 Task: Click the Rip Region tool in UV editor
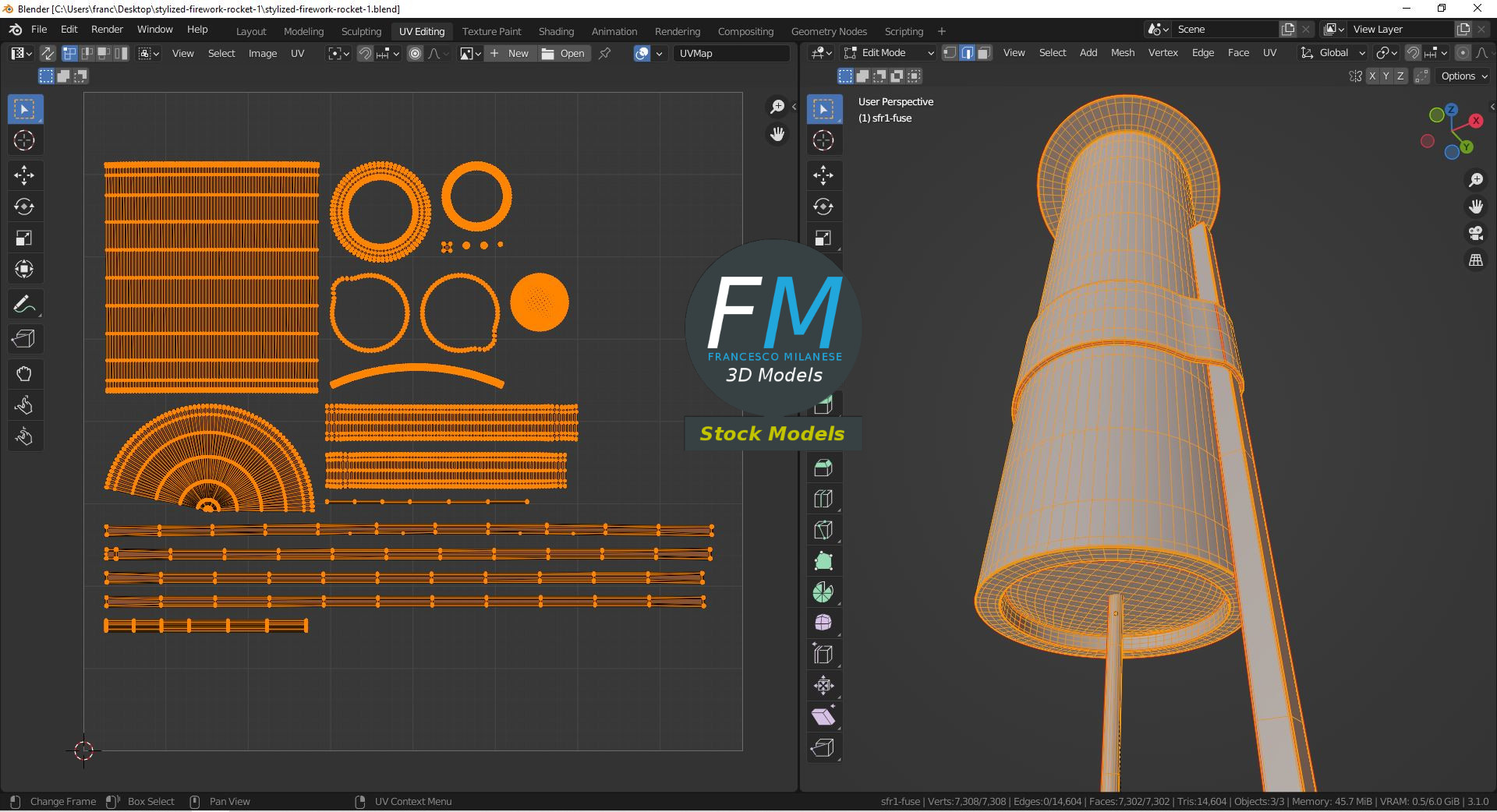[24, 339]
